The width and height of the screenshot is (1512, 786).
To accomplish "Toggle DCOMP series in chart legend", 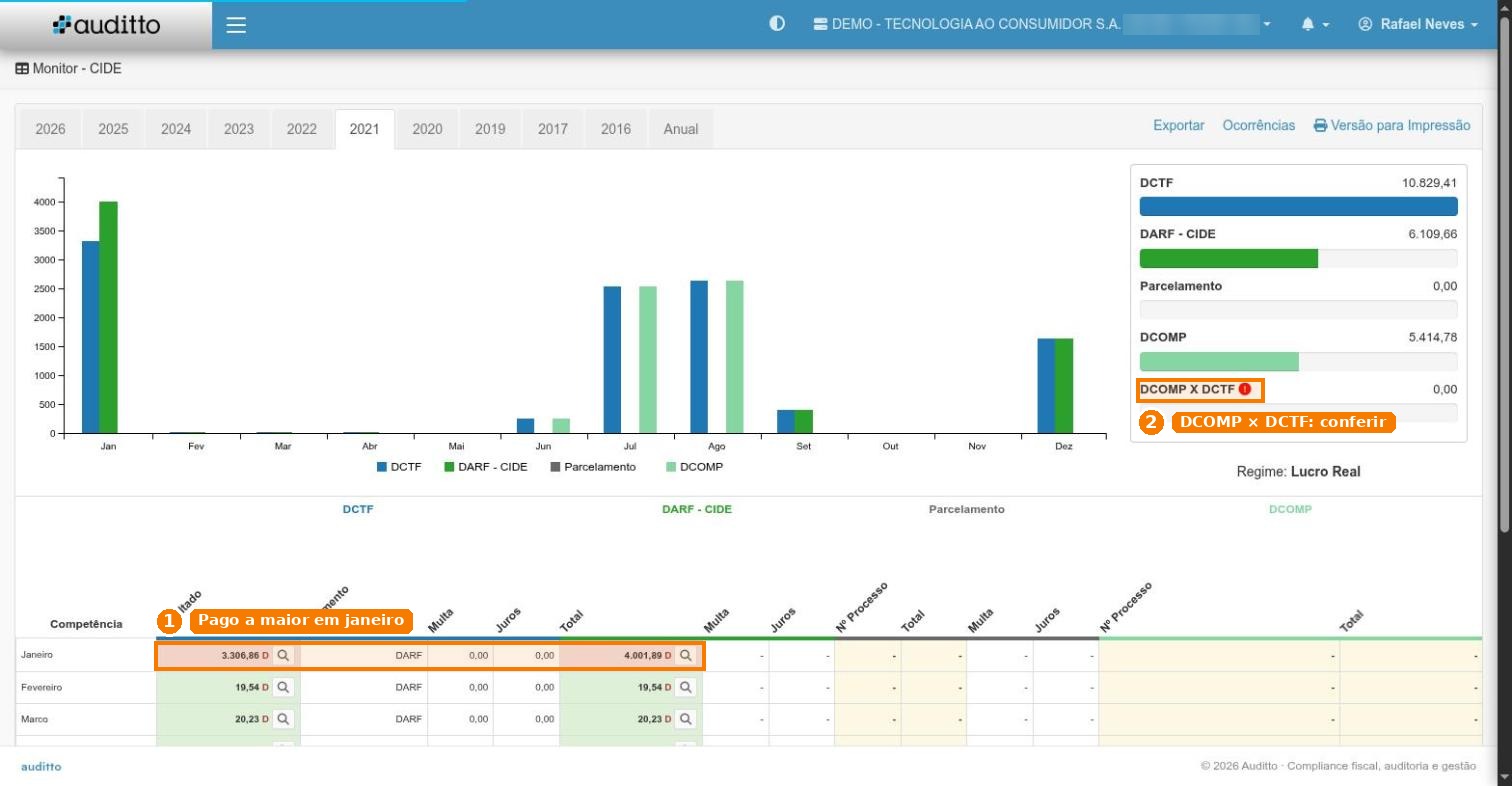I will (694, 467).
